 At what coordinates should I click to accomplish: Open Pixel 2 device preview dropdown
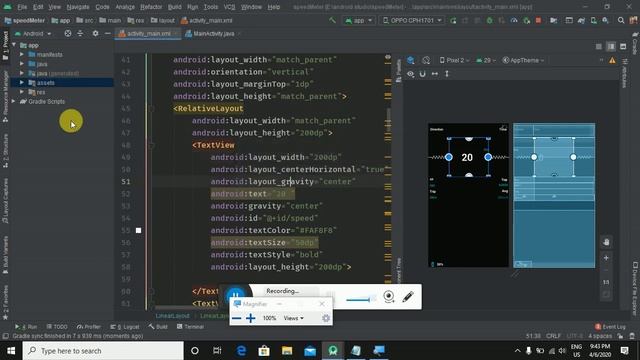(454, 60)
